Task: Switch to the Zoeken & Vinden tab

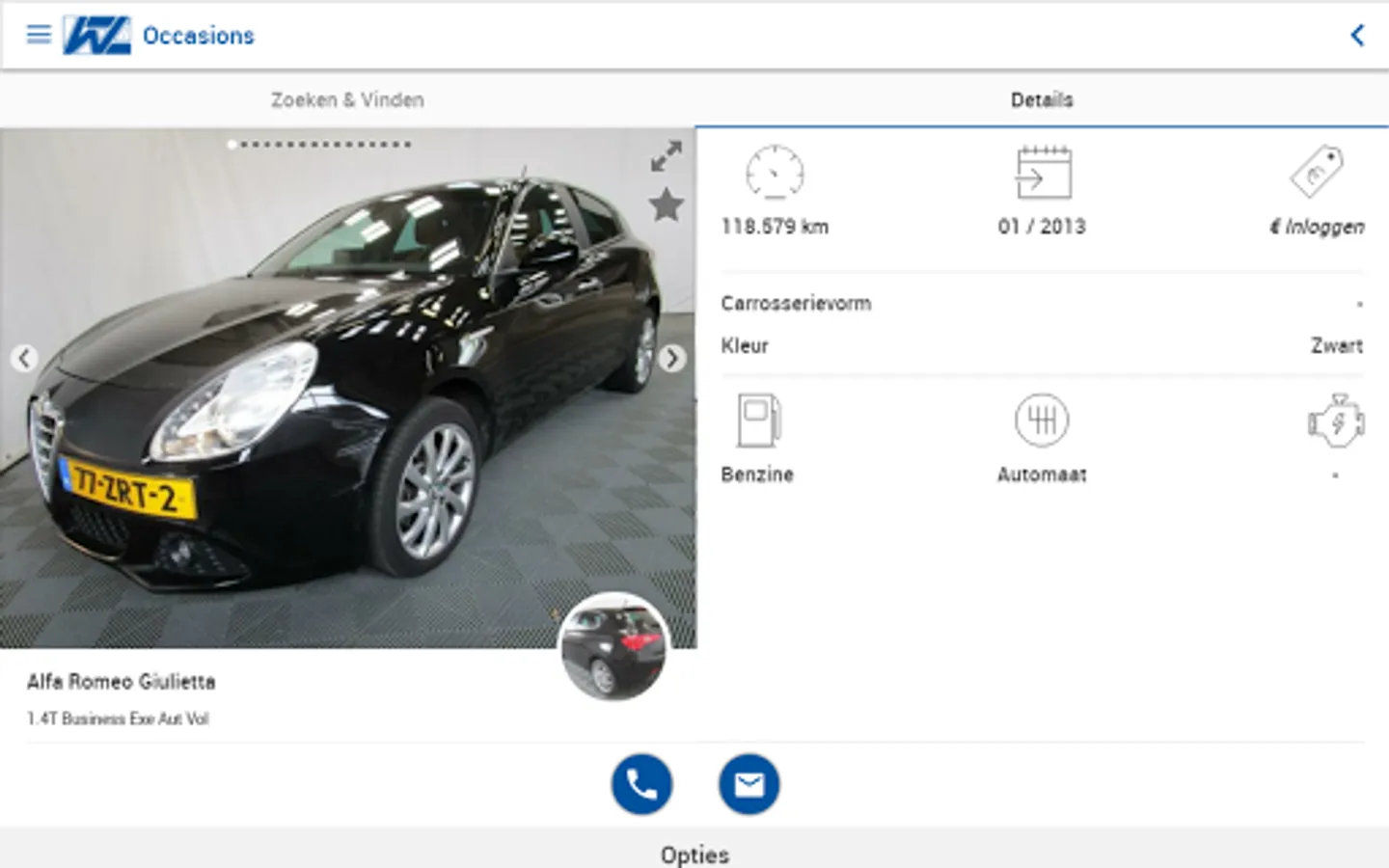Action: point(347,99)
